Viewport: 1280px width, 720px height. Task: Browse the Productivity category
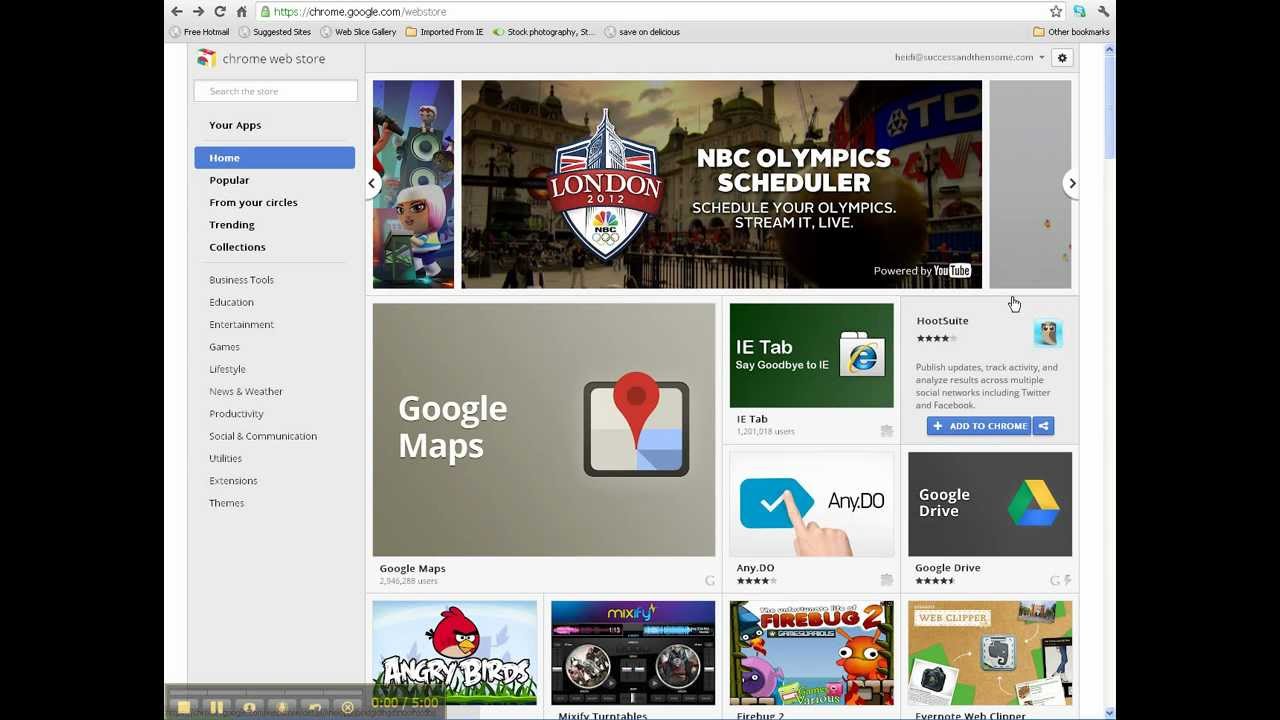point(236,414)
